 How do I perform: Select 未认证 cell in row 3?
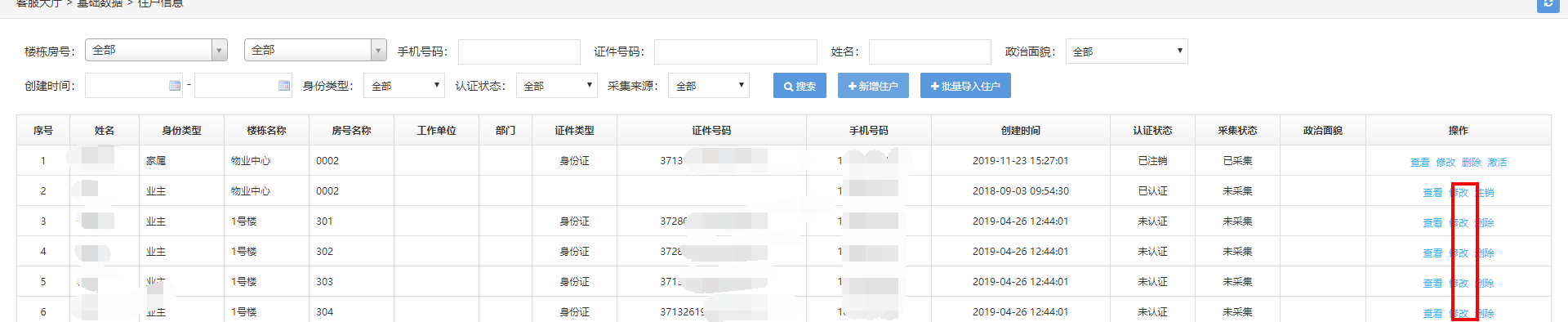coord(1152,221)
